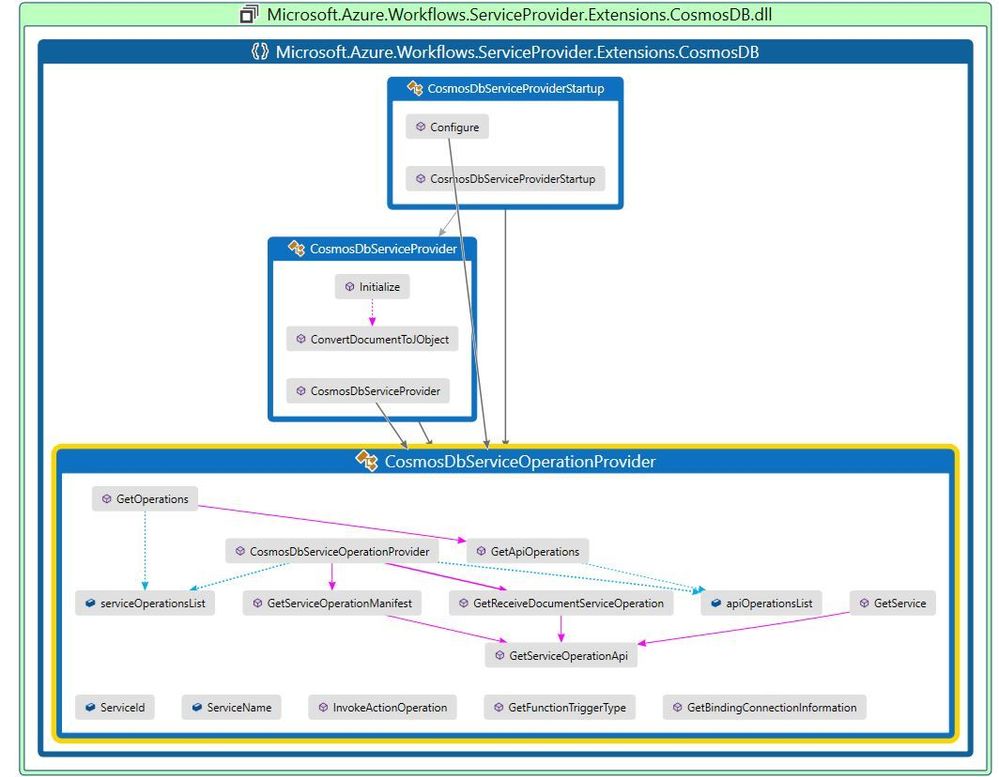This screenshot has width=999, height=777.
Task: Select the GetApiOperations node
Action: click(528, 551)
